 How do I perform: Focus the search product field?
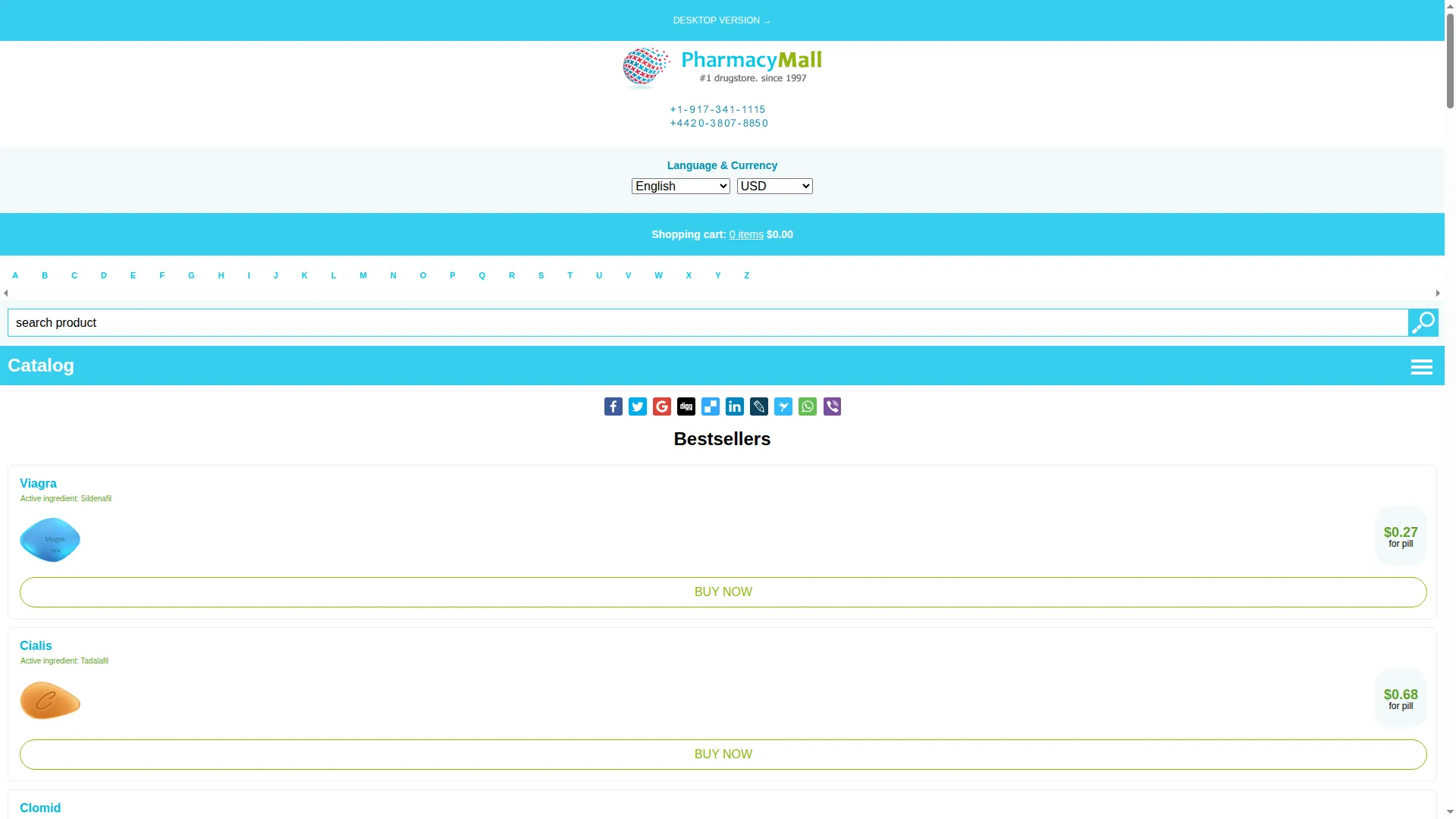(708, 322)
